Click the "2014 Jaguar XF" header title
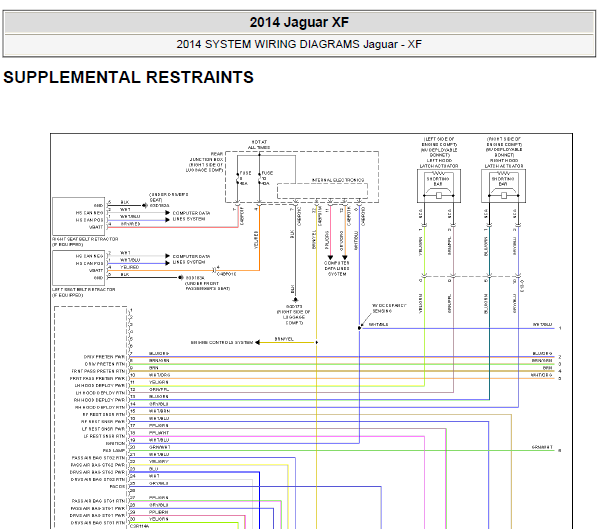 point(299,22)
